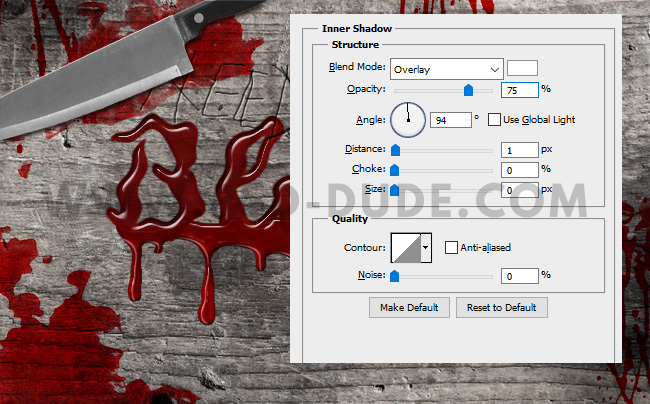Click the Distance slider handle
650x404 pixels.
click(x=395, y=149)
